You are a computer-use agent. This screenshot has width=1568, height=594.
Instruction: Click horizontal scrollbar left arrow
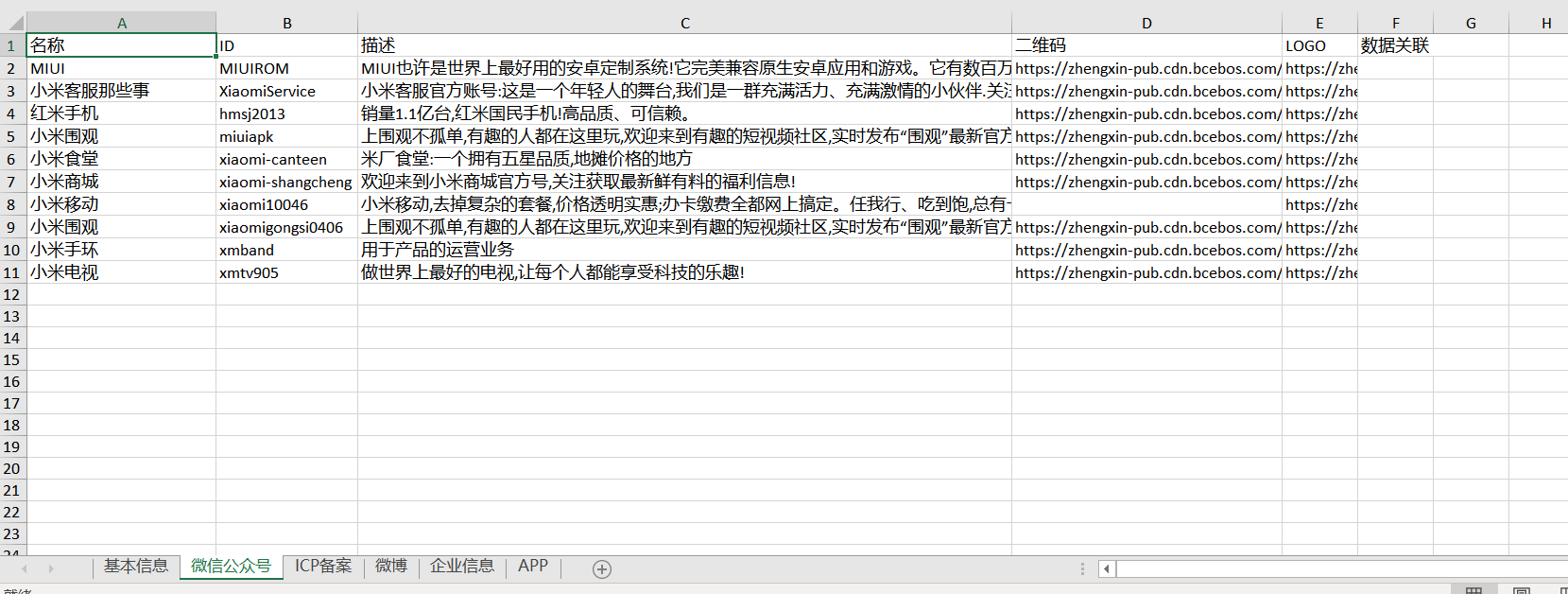1107,568
